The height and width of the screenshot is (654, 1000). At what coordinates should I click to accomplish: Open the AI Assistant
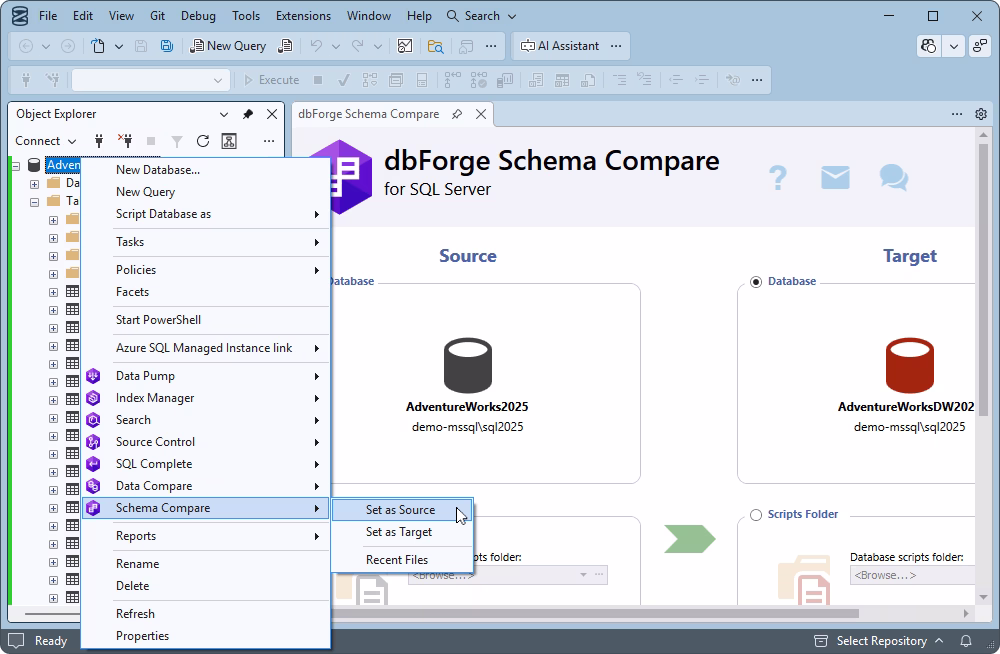click(x=560, y=46)
